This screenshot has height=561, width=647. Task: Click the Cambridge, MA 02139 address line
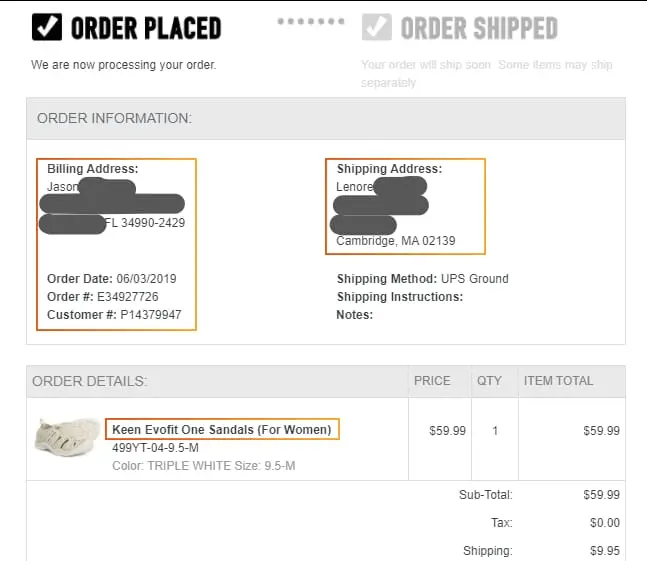click(395, 241)
